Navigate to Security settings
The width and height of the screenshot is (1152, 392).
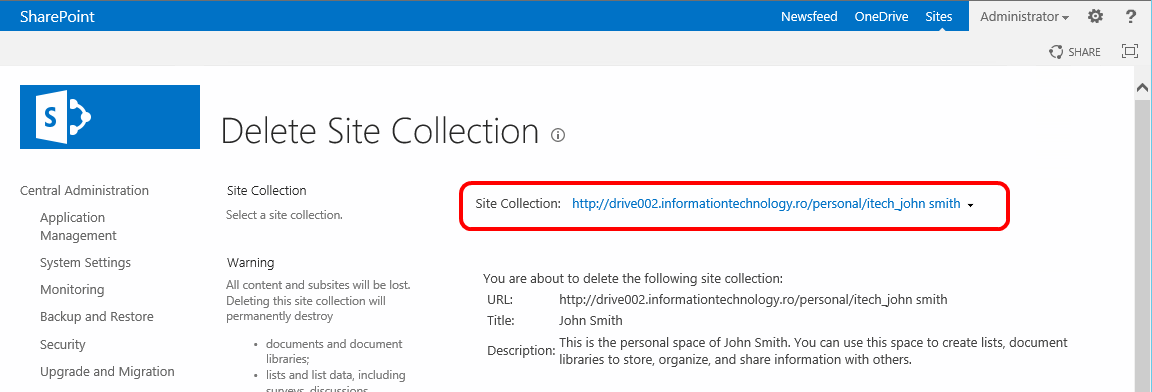click(62, 344)
